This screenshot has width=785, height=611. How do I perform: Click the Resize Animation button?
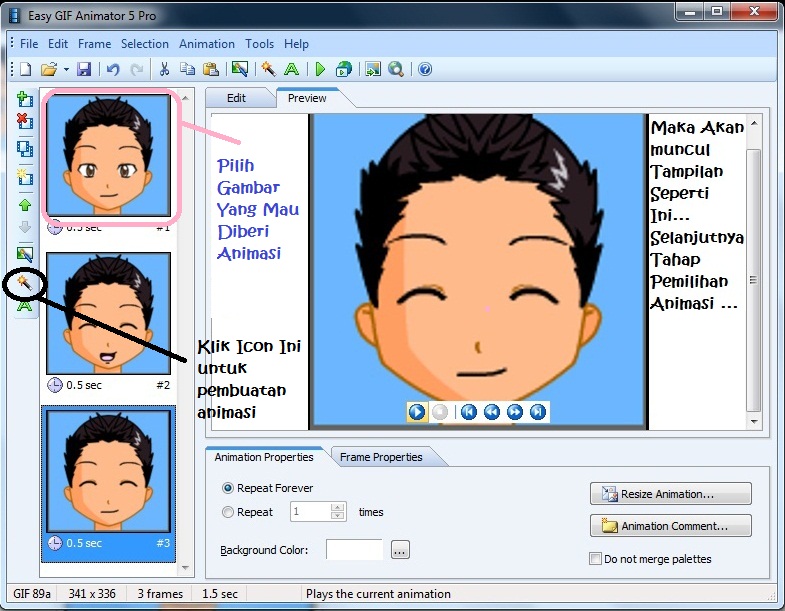(670, 494)
